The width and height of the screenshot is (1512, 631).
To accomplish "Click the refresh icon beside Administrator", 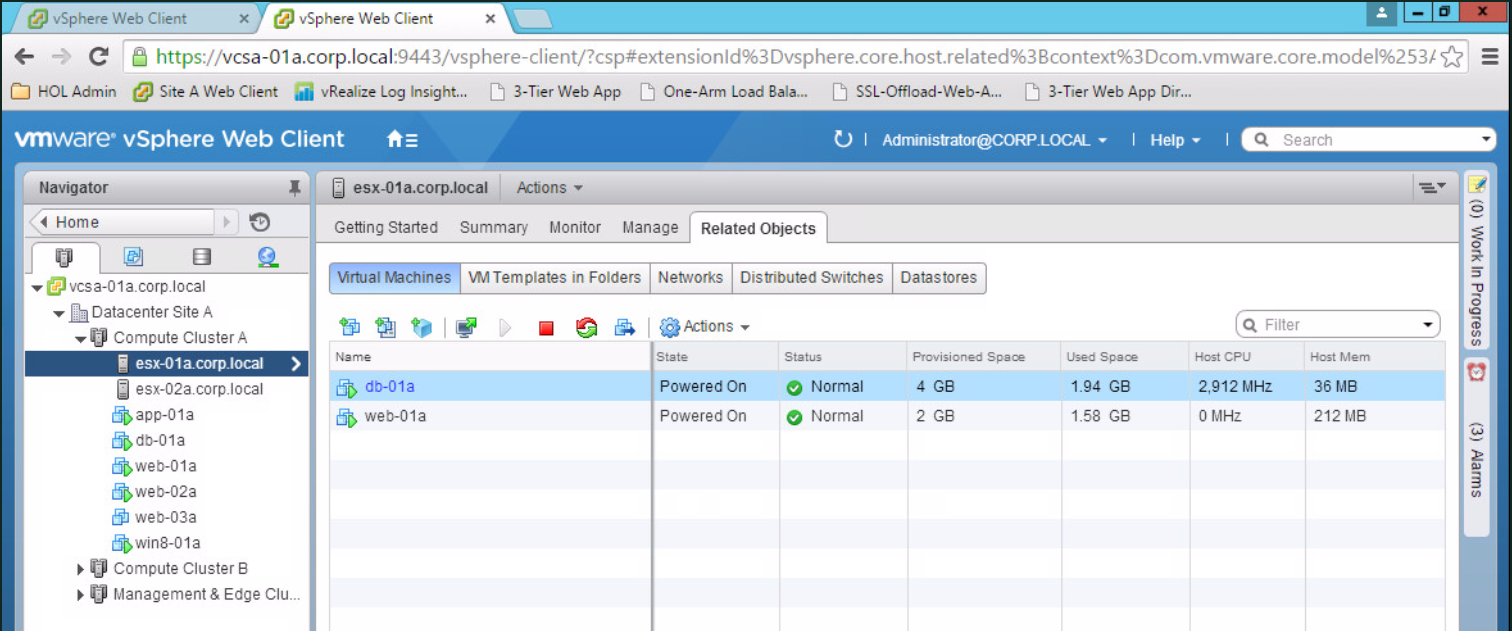I will pyautogui.click(x=843, y=140).
